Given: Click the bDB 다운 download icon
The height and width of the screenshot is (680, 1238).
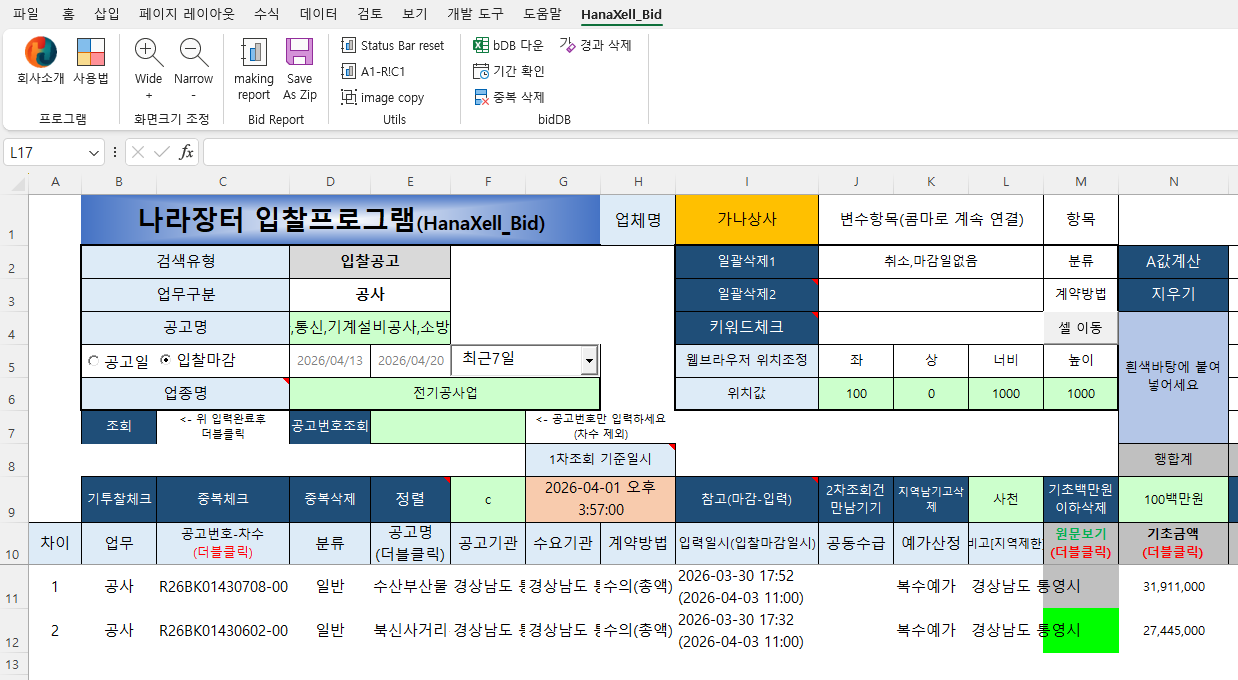Looking at the screenshot, I should (506, 45).
